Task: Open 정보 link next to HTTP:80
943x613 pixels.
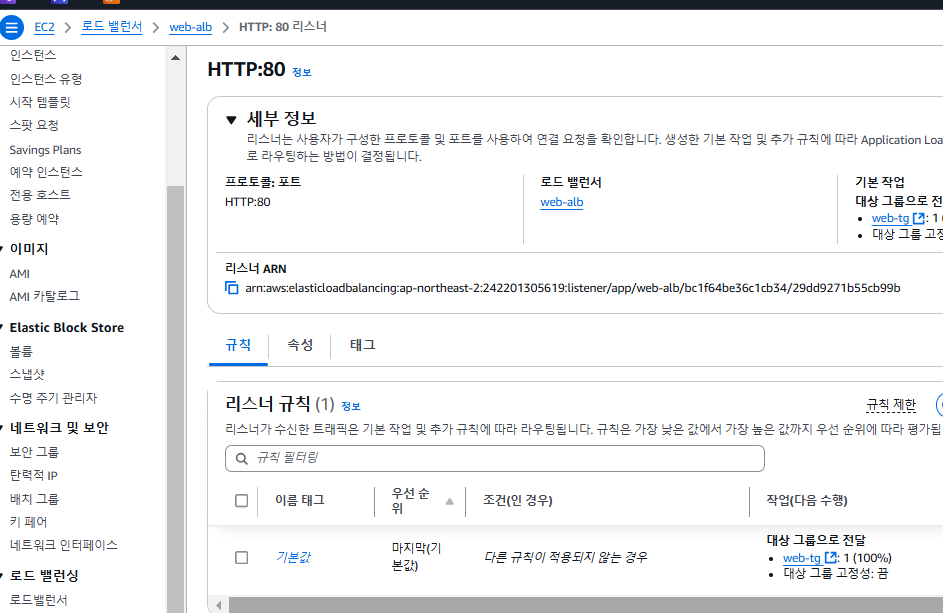Action: coord(302,72)
